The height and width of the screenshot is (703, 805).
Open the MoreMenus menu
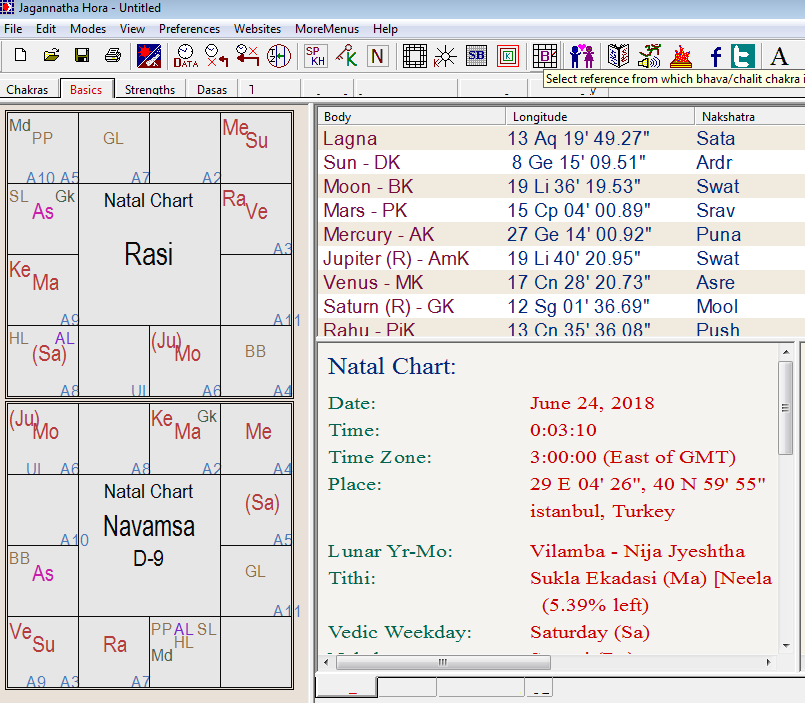(327, 29)
